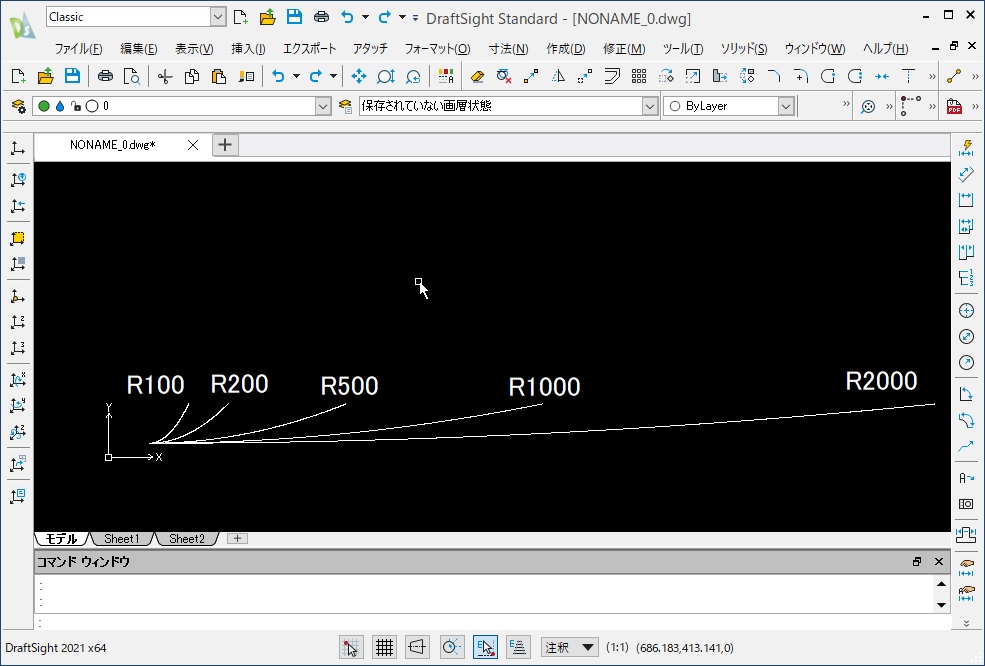Select the Extend tool icon

[x=908, y=77]
